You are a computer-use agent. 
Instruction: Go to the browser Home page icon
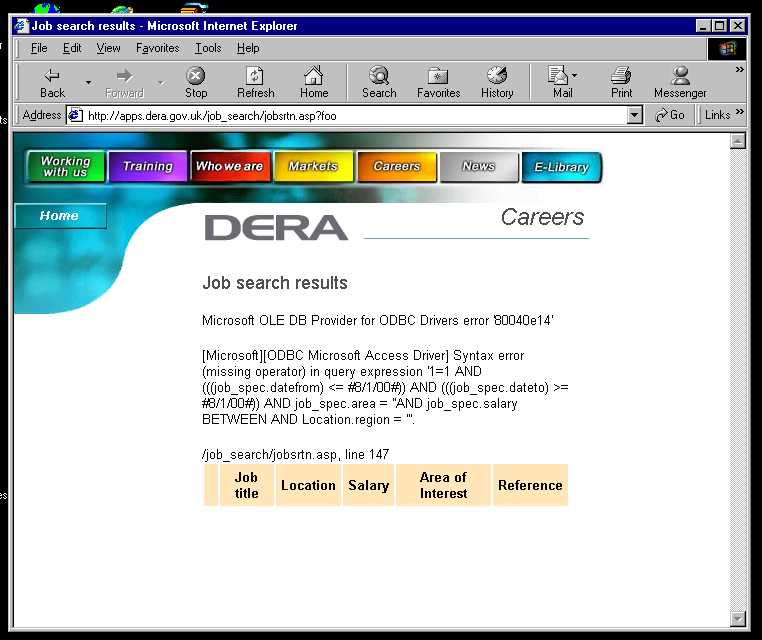[x=314, y=83]
